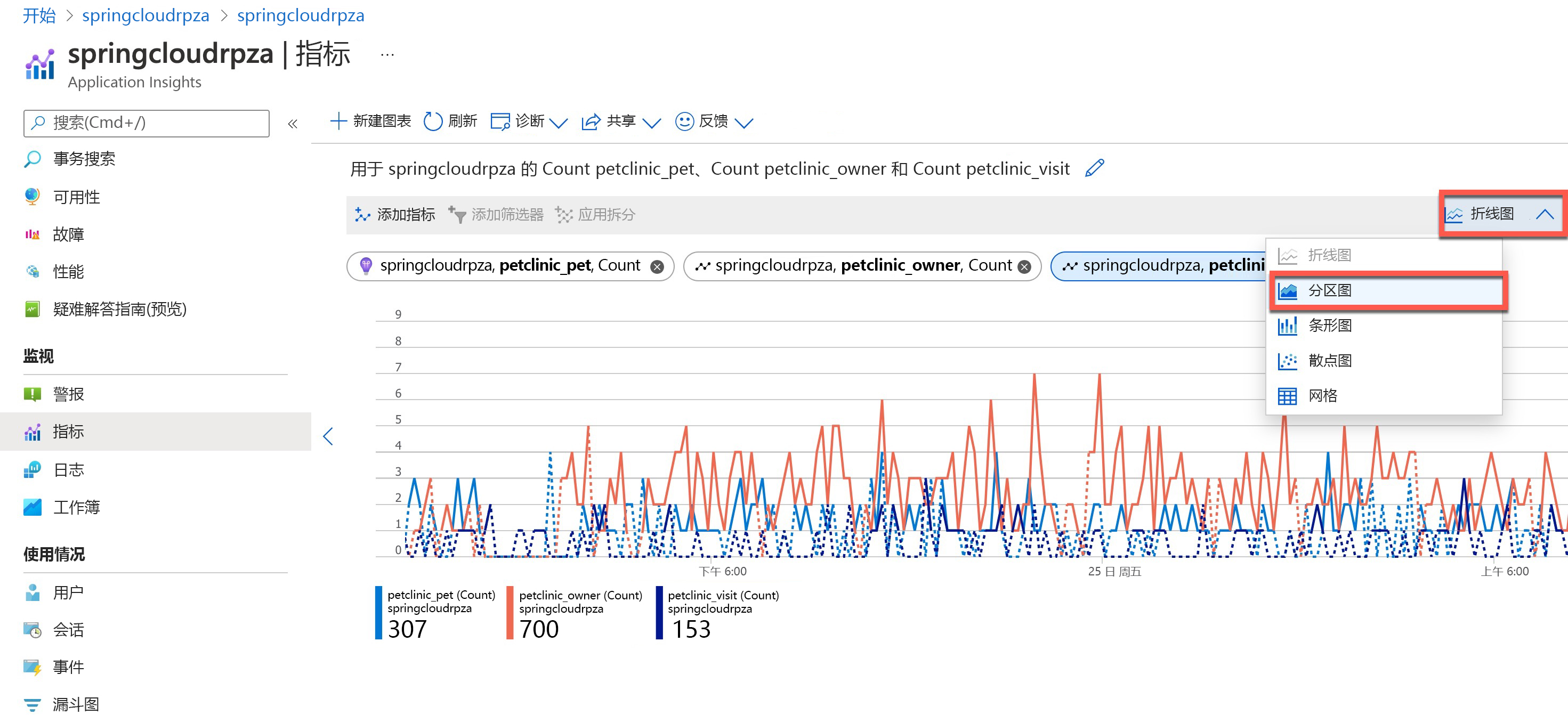The image size is (1568, 715).
Task: Click the new chart (新建图表) plus icon
Action: pos(338,121)
